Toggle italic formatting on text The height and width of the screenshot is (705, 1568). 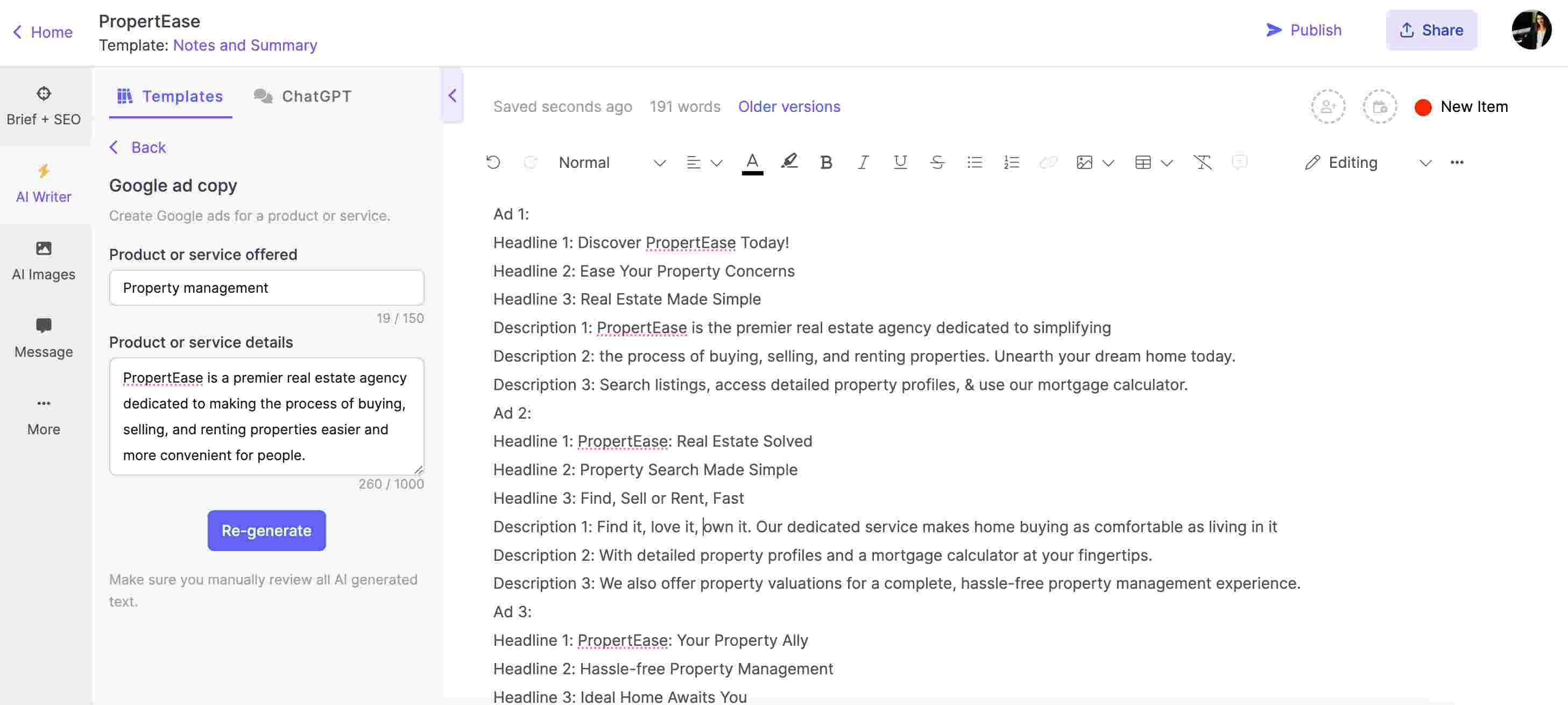pyautogui.click(x=863, y=162)
